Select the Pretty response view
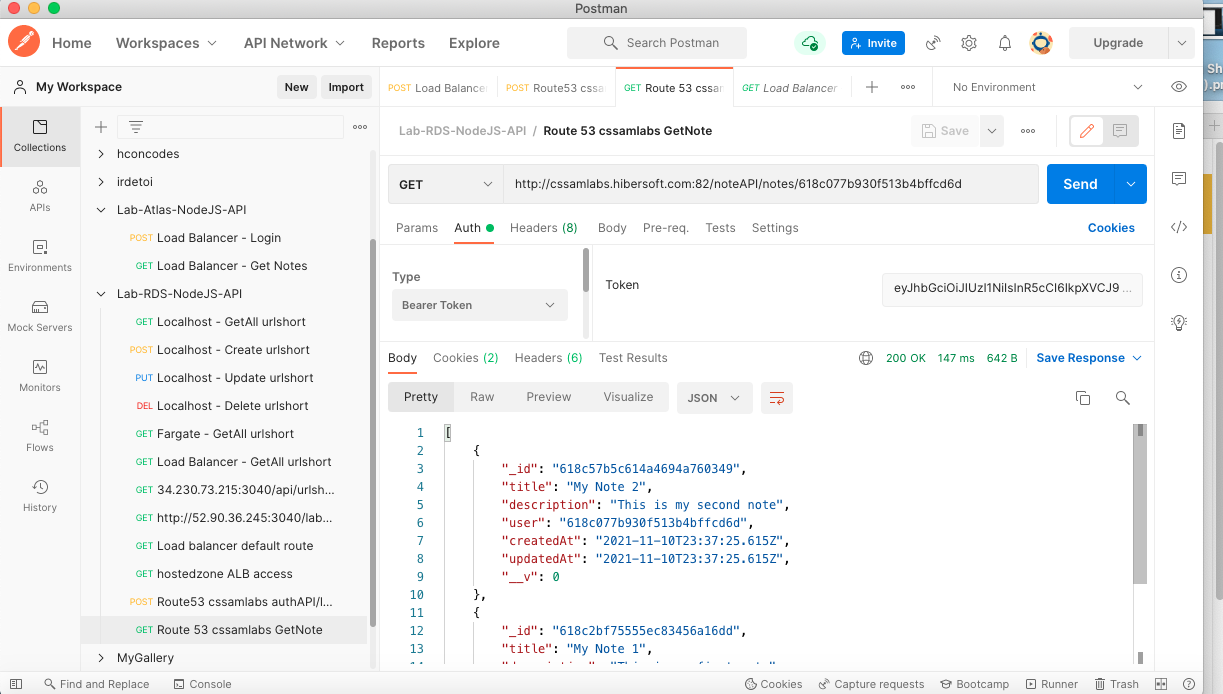Image resolution: width=1223 pixels, height=694 pixels. click(421, 397)
